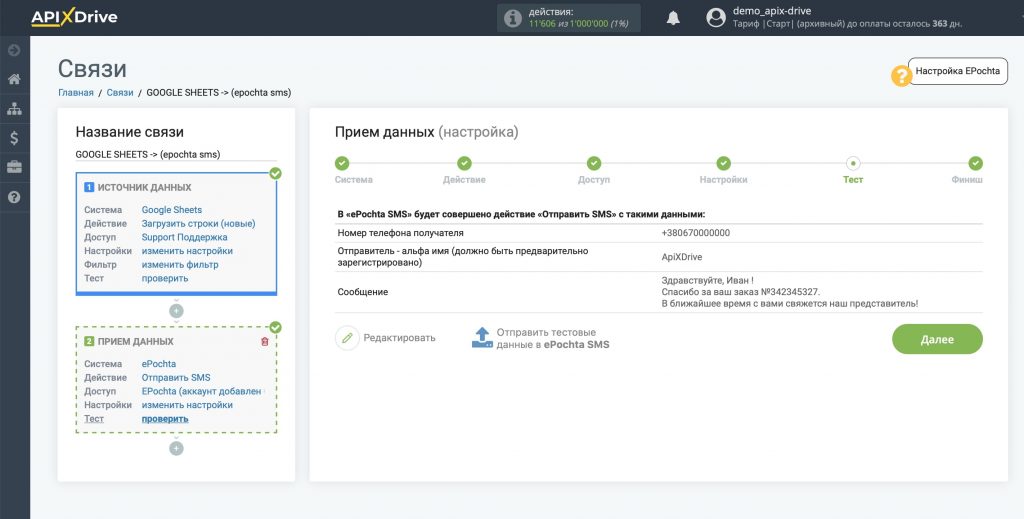Open the Support Поддержка access link
Viewport: 1024px width, 519px height.
(x=184, y=237)
